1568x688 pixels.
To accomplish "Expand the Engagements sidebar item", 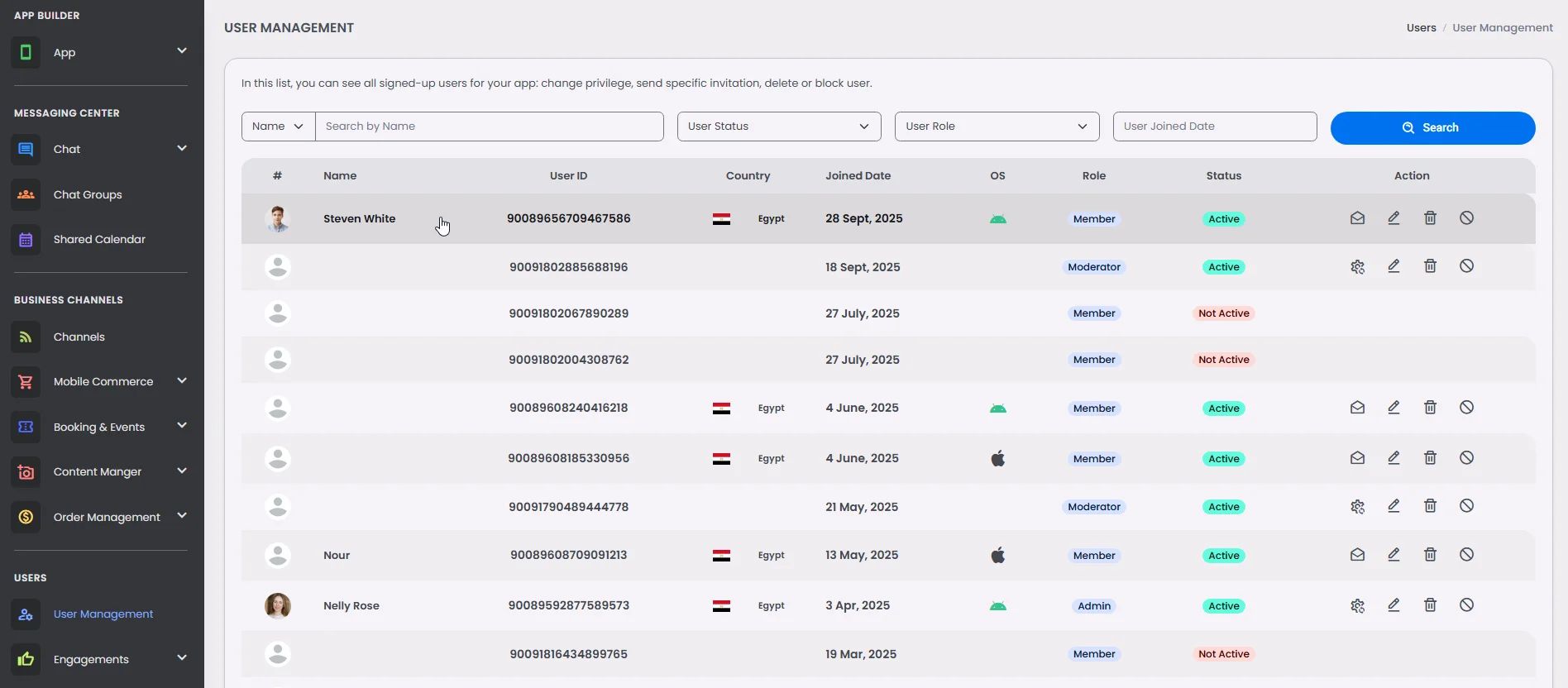I will coord(181,659).
